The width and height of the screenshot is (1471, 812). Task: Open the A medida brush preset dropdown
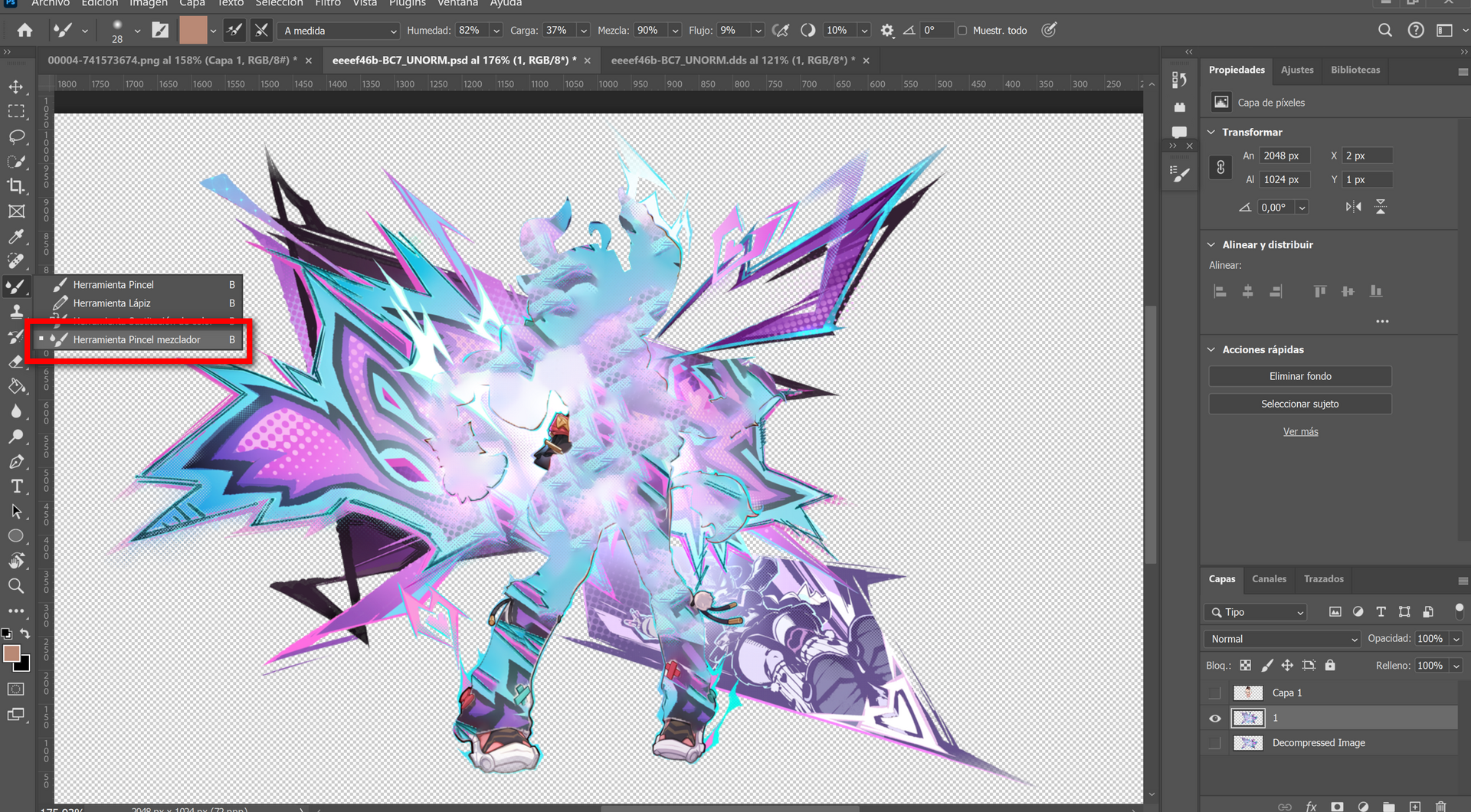(x=339, y=31)
